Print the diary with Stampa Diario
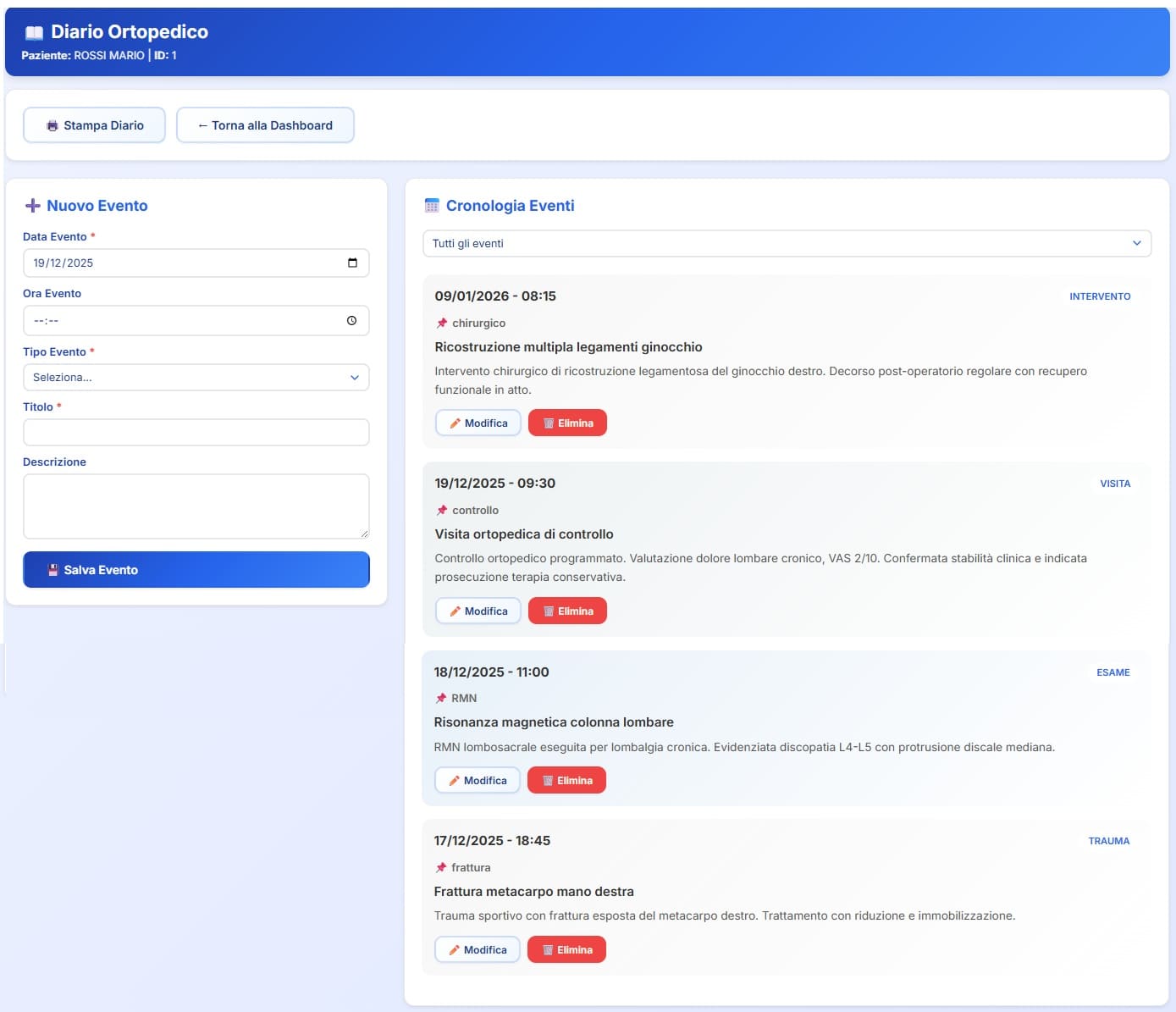The image size is (1176, 1012). tap(94, 125)
